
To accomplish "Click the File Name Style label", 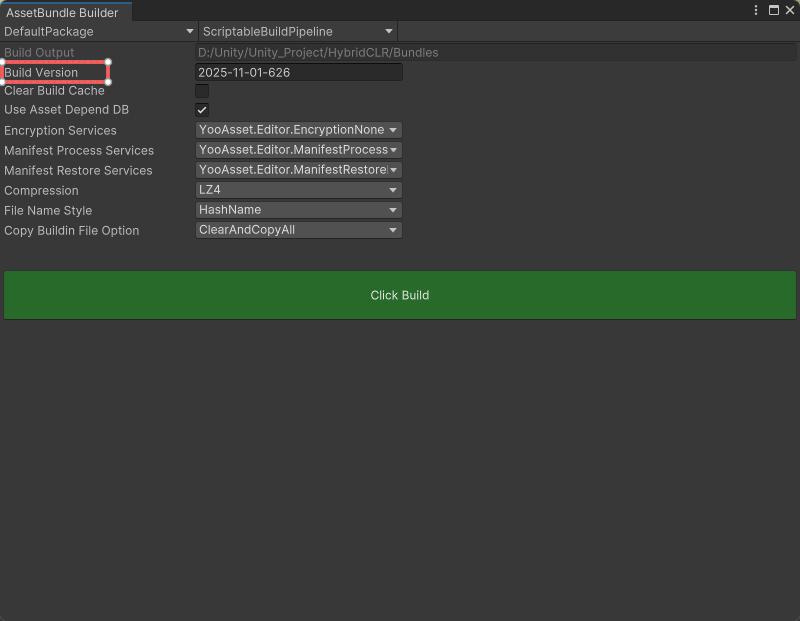I will pos(48,211).
